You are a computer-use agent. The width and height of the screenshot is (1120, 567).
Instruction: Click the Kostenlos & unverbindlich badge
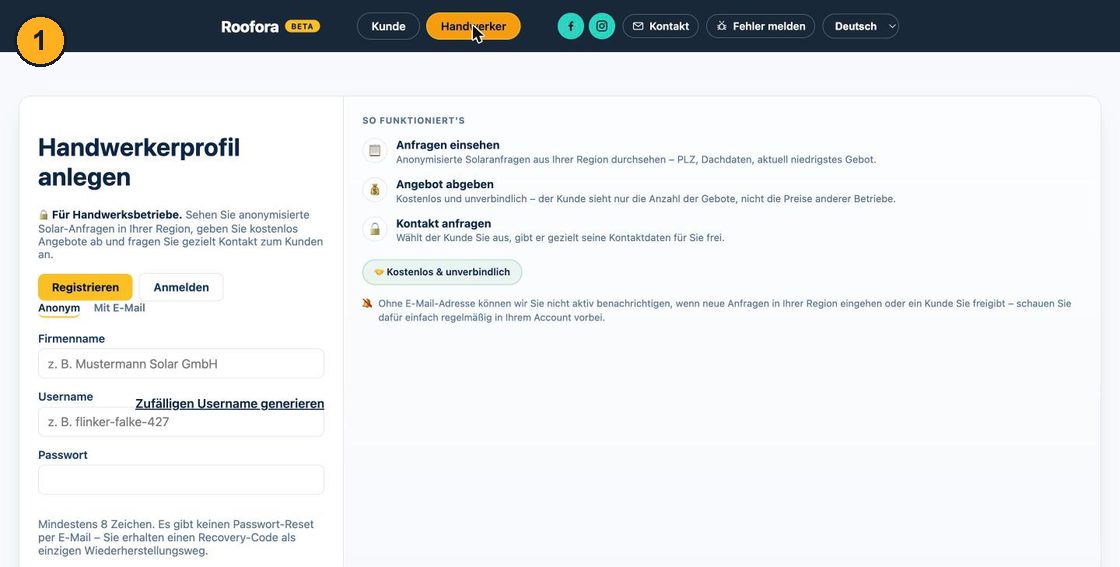coord(442,272)
